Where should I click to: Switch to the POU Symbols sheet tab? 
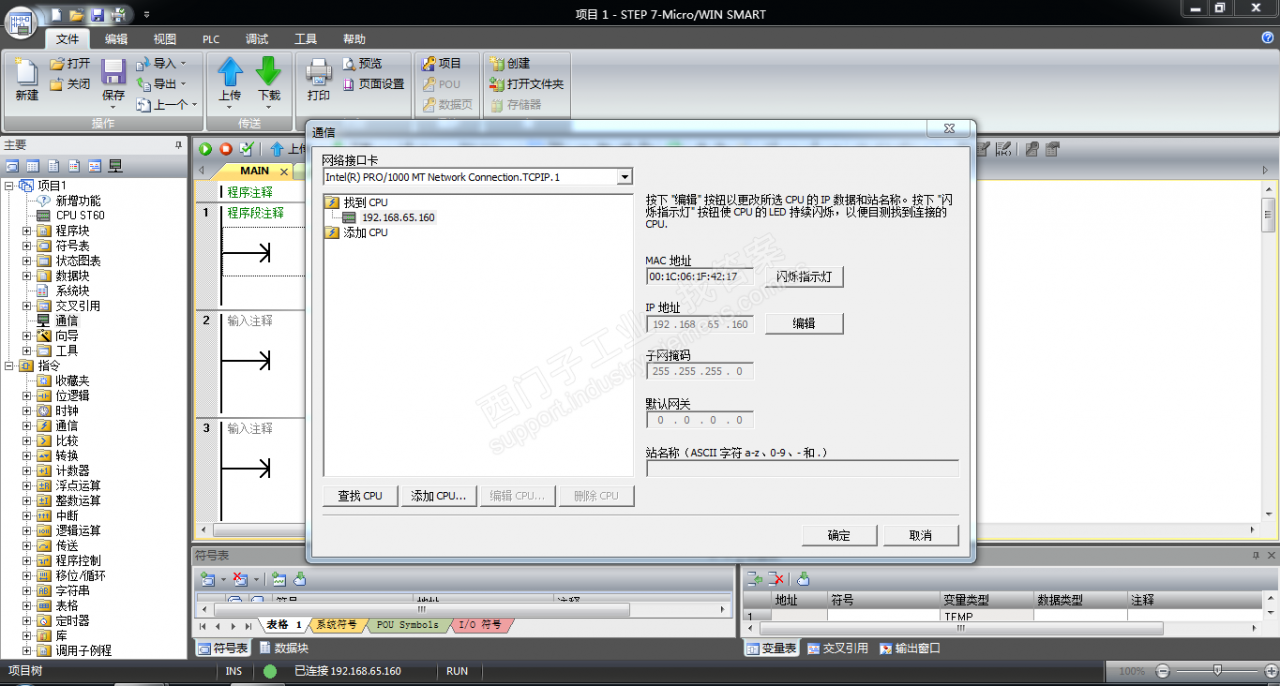point(406,625)
